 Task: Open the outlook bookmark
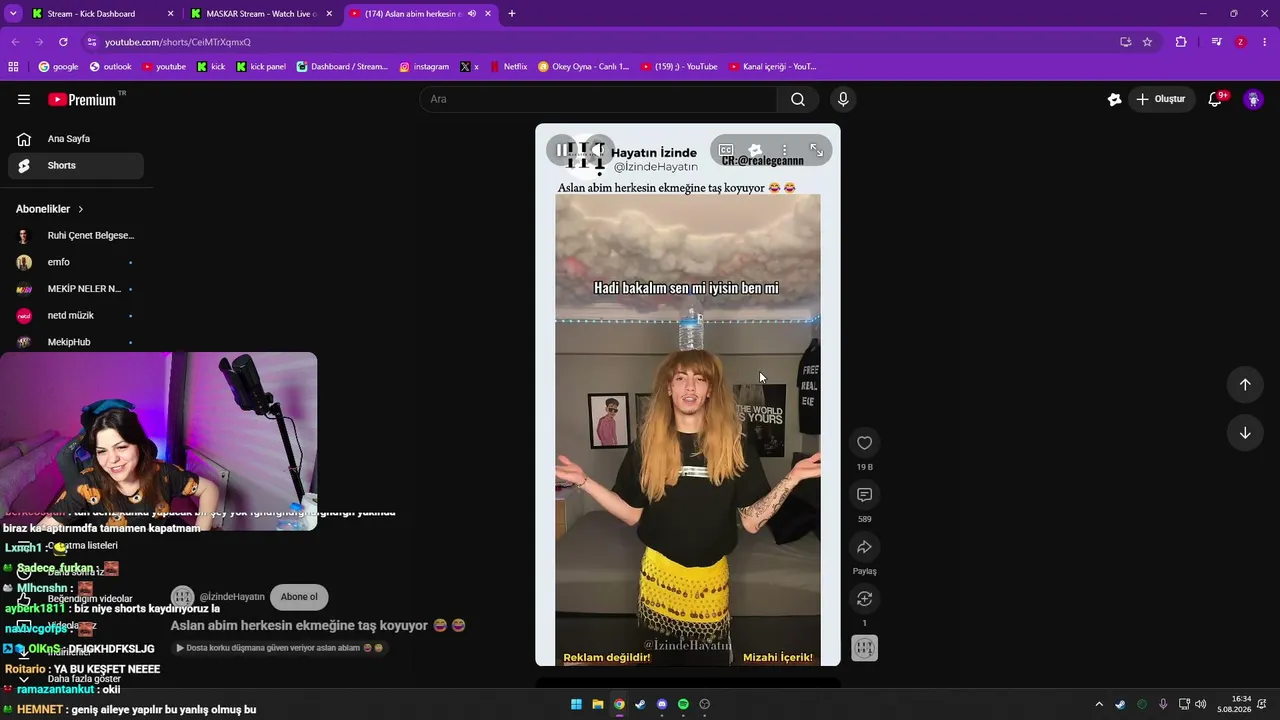click(110, 67)
